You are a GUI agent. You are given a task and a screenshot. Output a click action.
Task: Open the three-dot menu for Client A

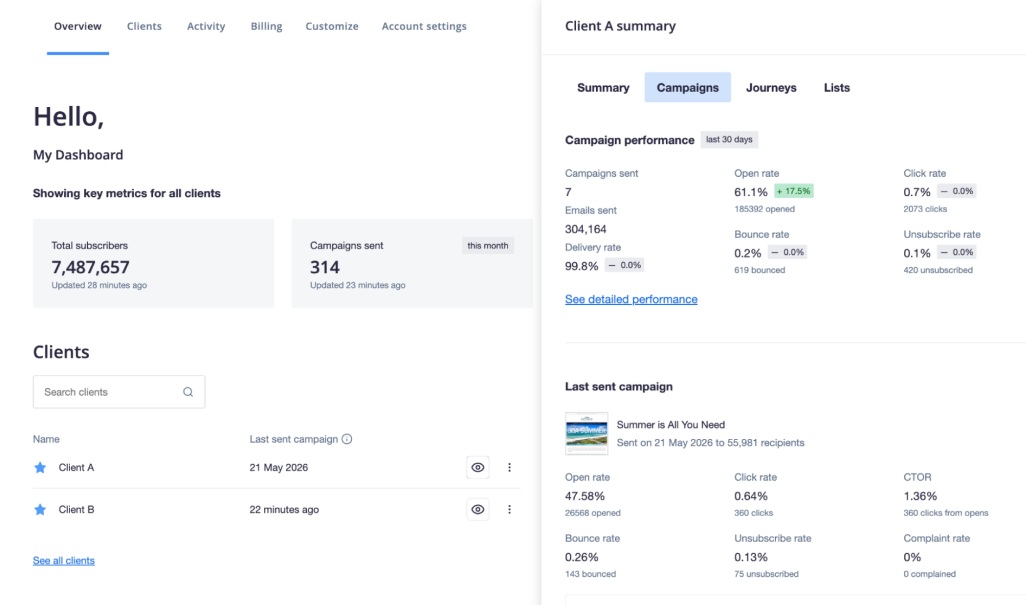coord(509,468)
